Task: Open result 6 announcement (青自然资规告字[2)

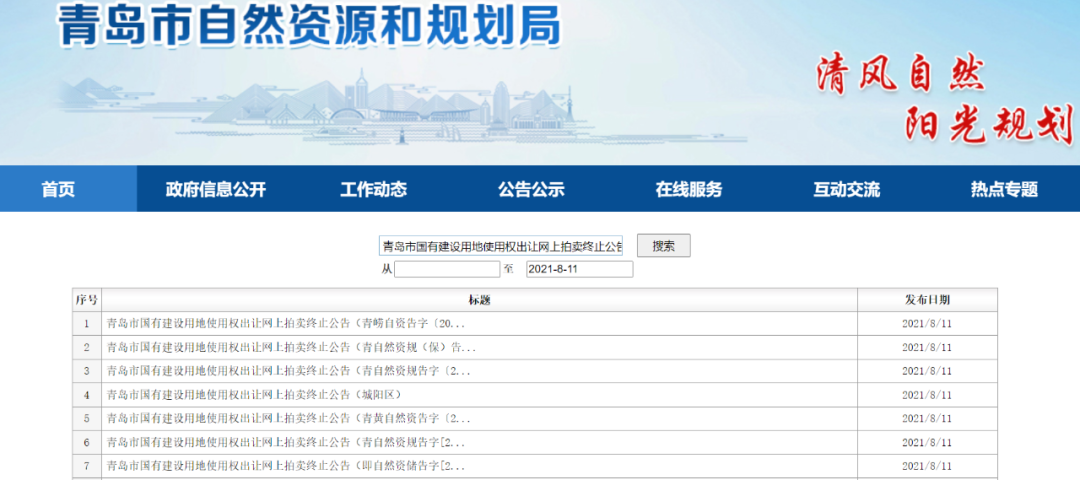Action: tap(286, 442)
